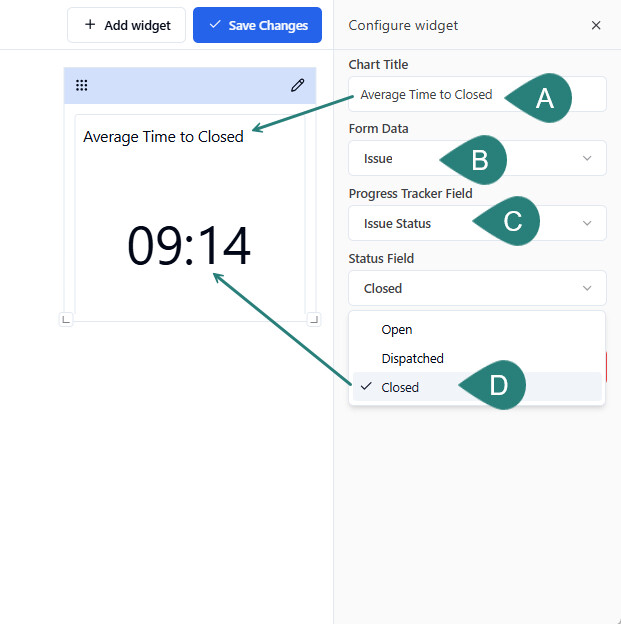Viewport: 621px width, 624px height.
Task: Click the Status Field label
Action: tap(381, 259)
